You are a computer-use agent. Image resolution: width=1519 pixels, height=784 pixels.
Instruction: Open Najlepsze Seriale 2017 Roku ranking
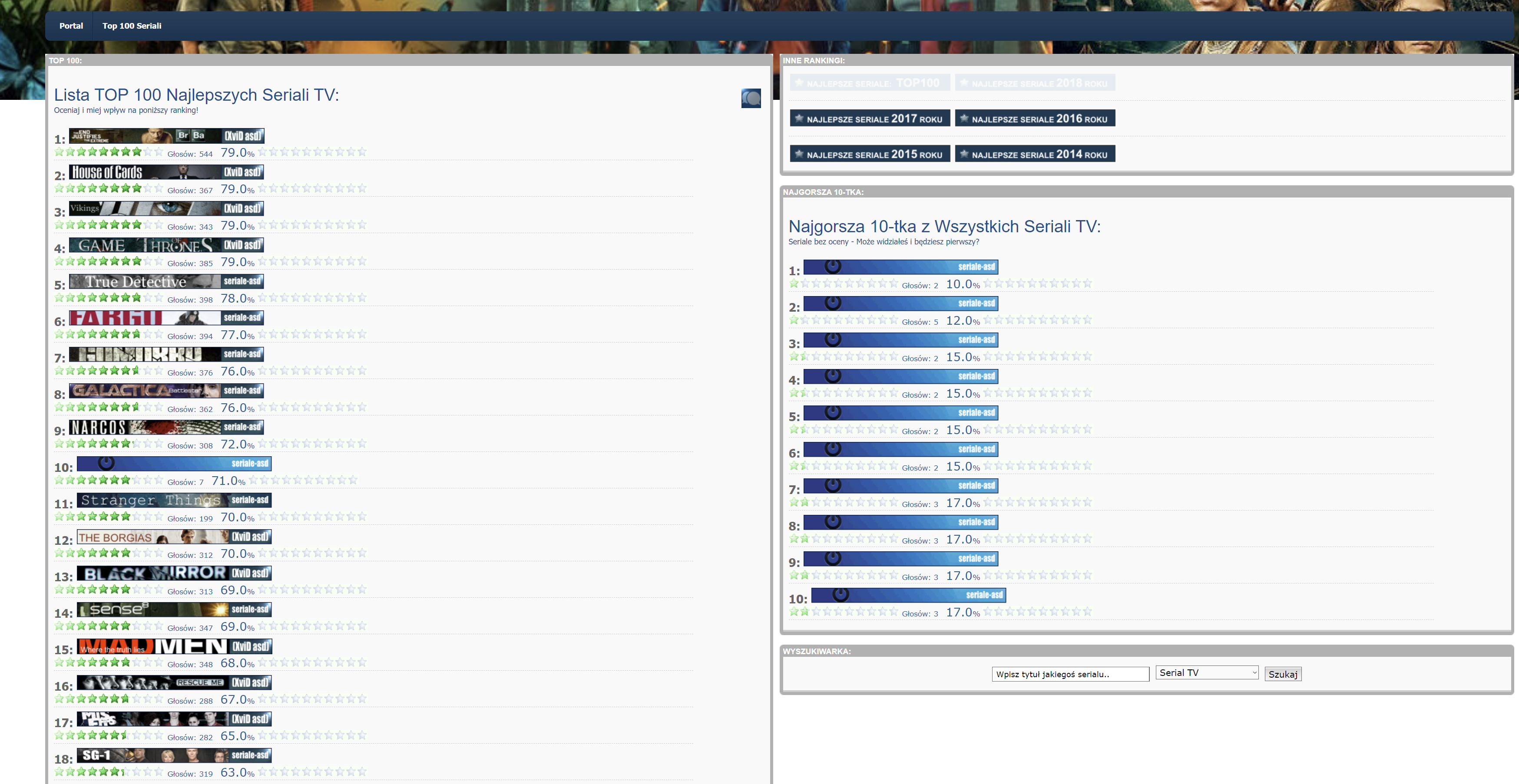point(869,119)
